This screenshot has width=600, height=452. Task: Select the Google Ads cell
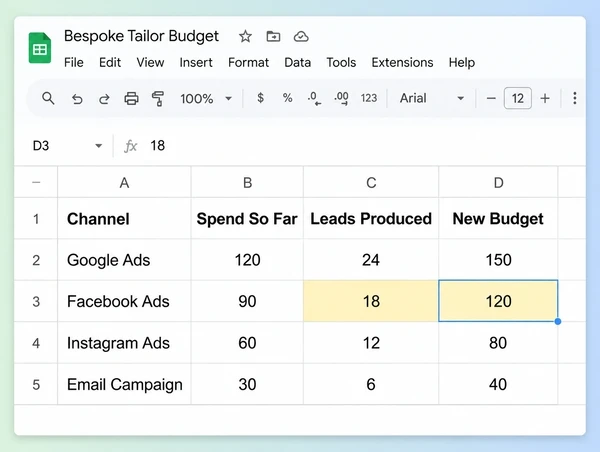pyautogui.click(x=124, y=260)
